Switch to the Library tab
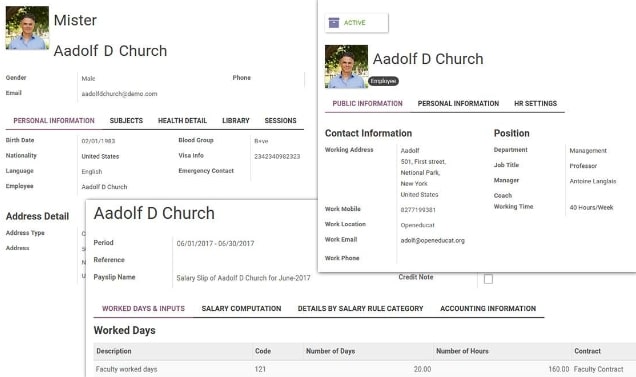The width and height of the screenshot is (636, 377). pyautogui.click(x=236, y=121)
